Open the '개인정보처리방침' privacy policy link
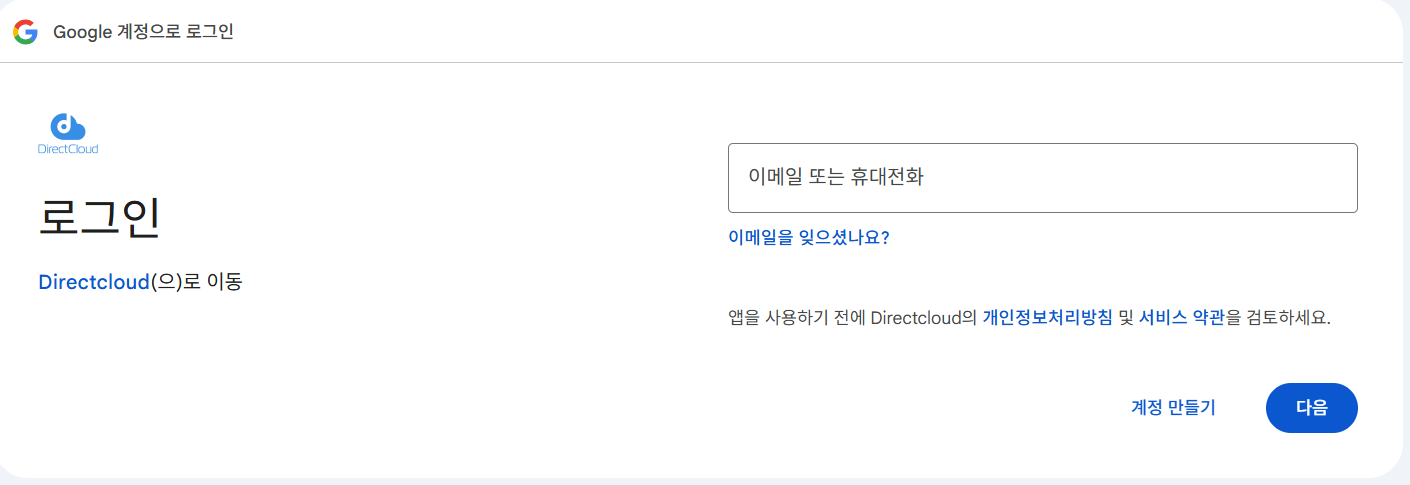Viewport: 1410px width, 485px height. (1047, 318)
